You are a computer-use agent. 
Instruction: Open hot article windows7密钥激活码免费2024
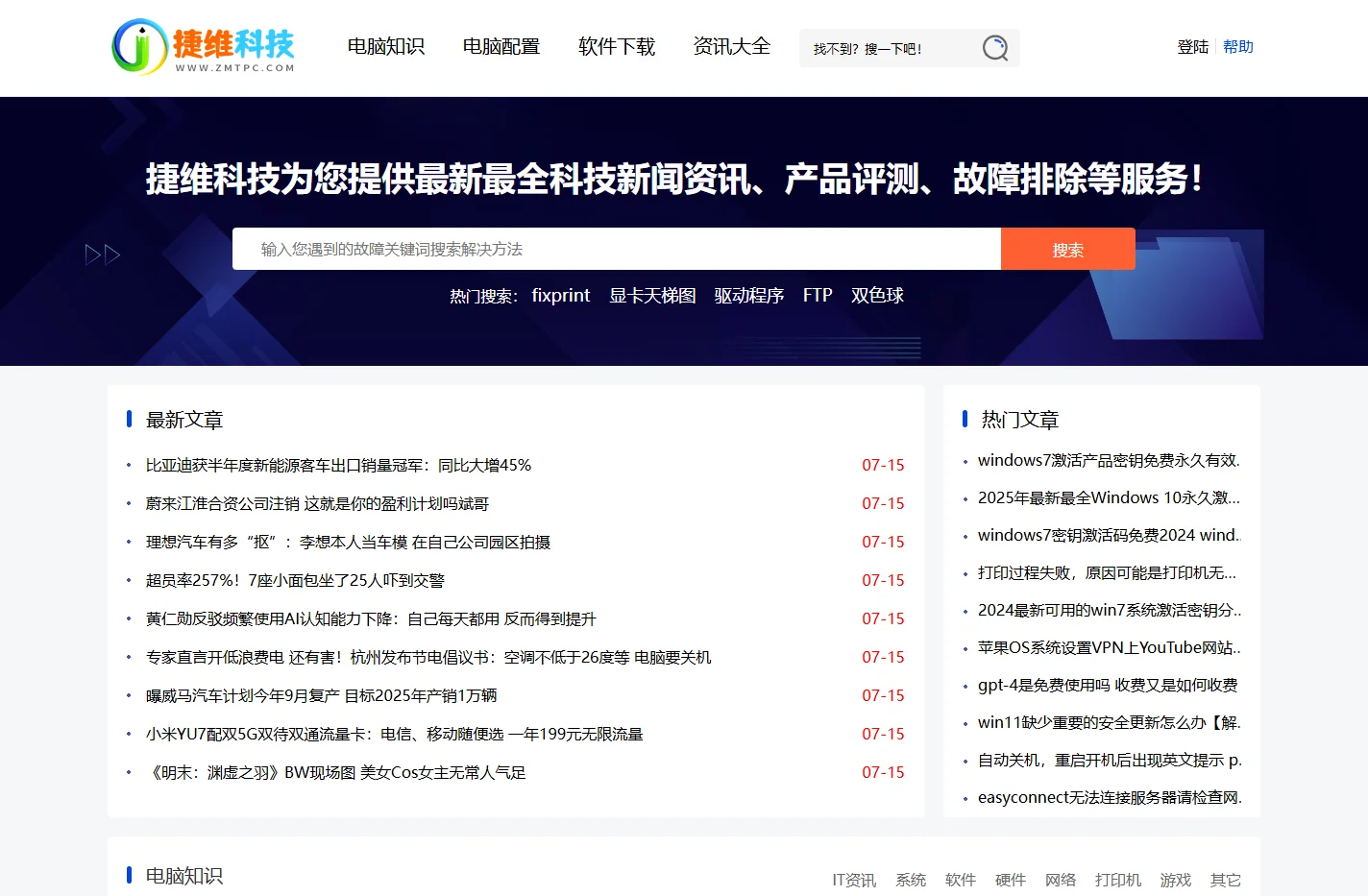(x=1109, y=535)
